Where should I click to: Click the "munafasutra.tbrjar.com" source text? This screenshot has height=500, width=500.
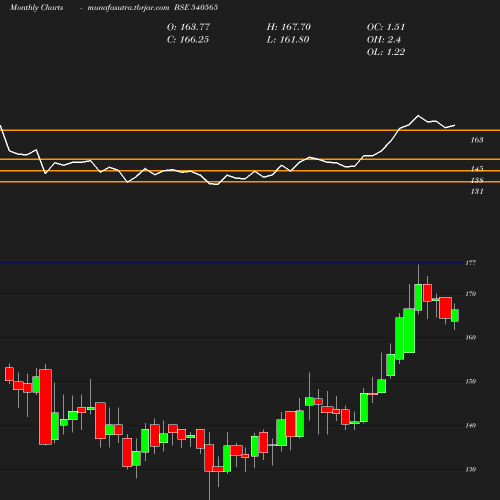click(128, 7)
